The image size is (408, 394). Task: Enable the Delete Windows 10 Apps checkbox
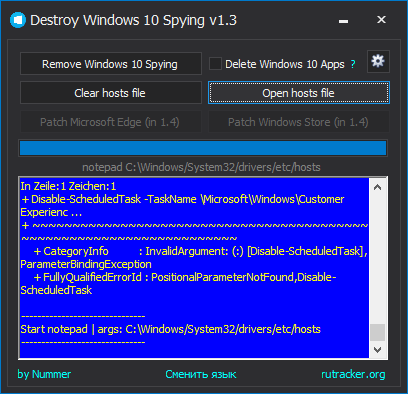(215, 64)
